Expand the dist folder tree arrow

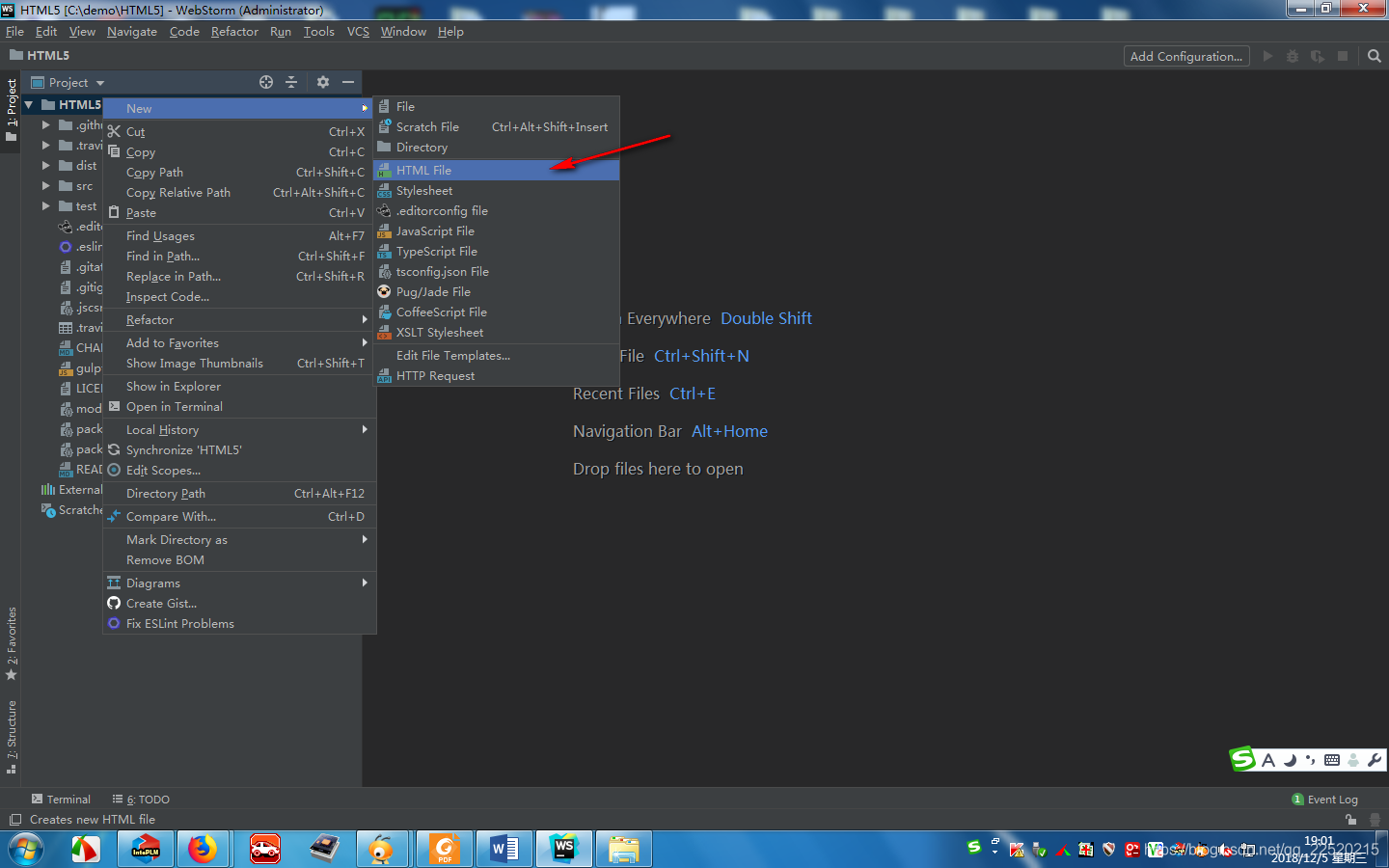[45, 165]
